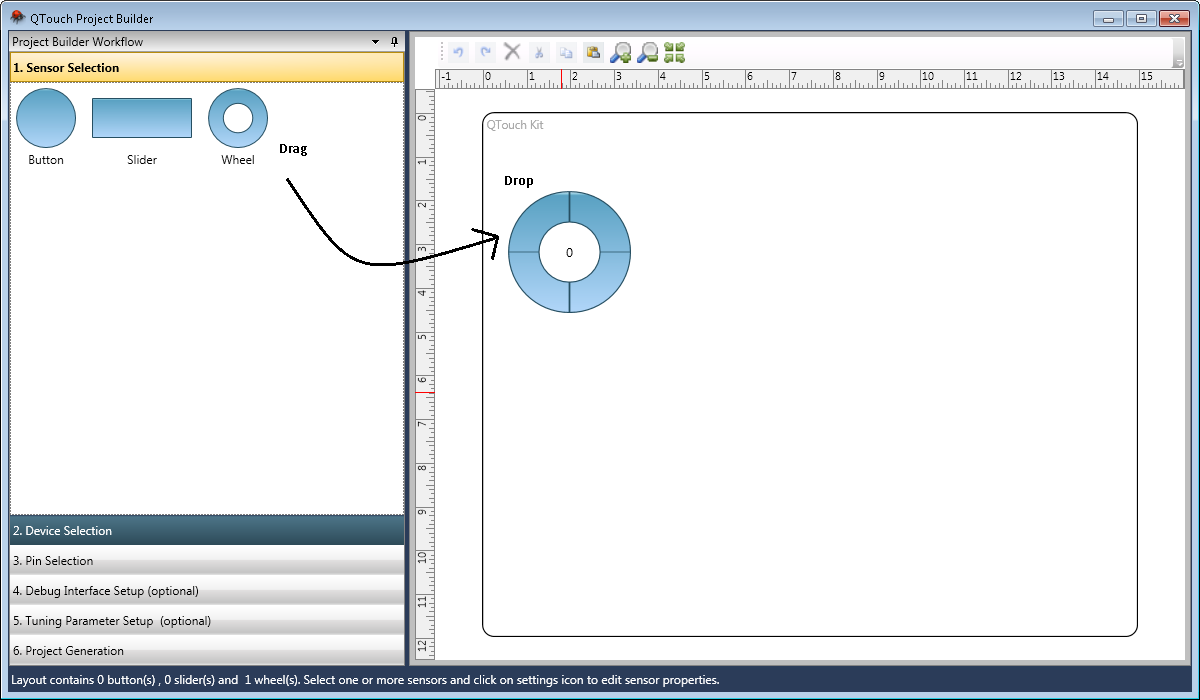Click the Zoom Out magnifier icon
The width and height of the screenshot is (1200, 700).
(x=648, y=52)
